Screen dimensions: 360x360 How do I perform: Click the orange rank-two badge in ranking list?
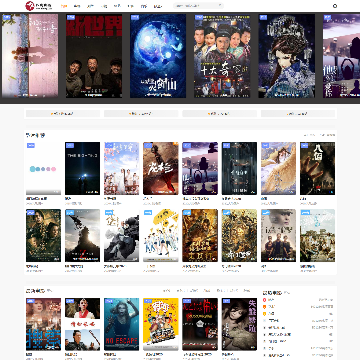(x=264, y=307)
